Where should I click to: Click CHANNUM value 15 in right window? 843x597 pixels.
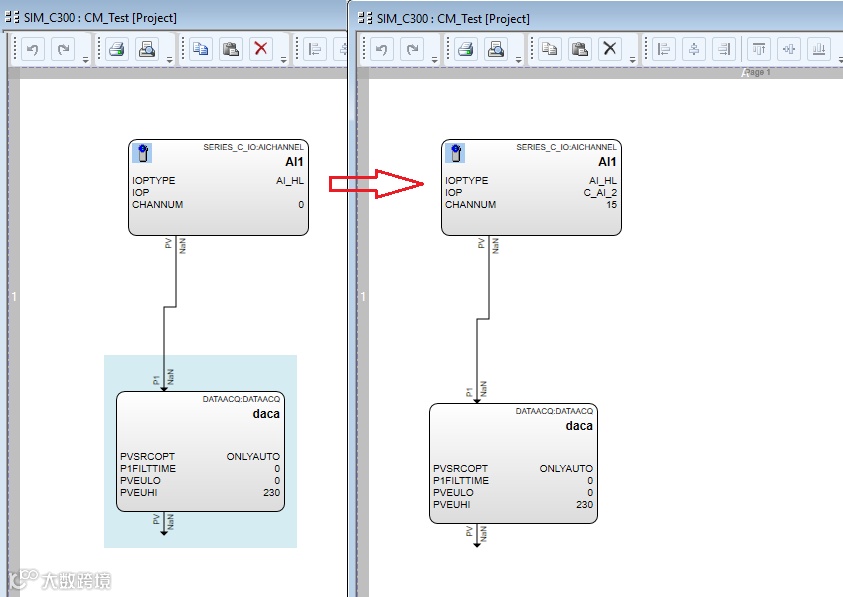(x=611, y=204)
